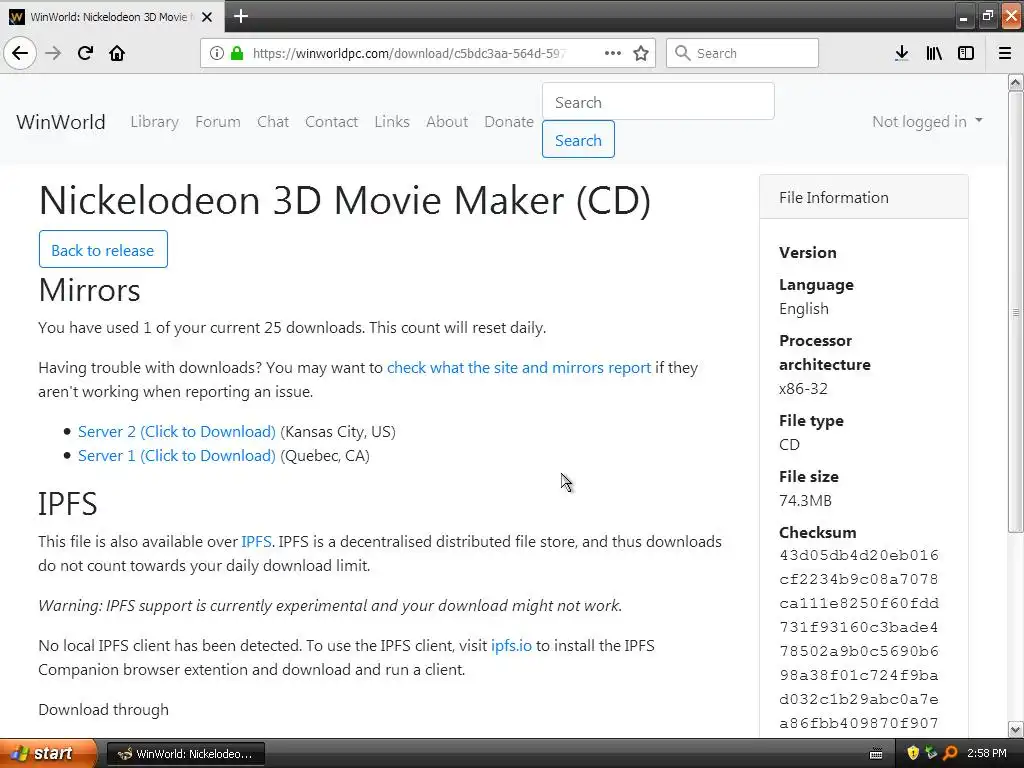Click the File size value 74.3MB
This screenshot has width=1024, height=768.
coord(805,501)
